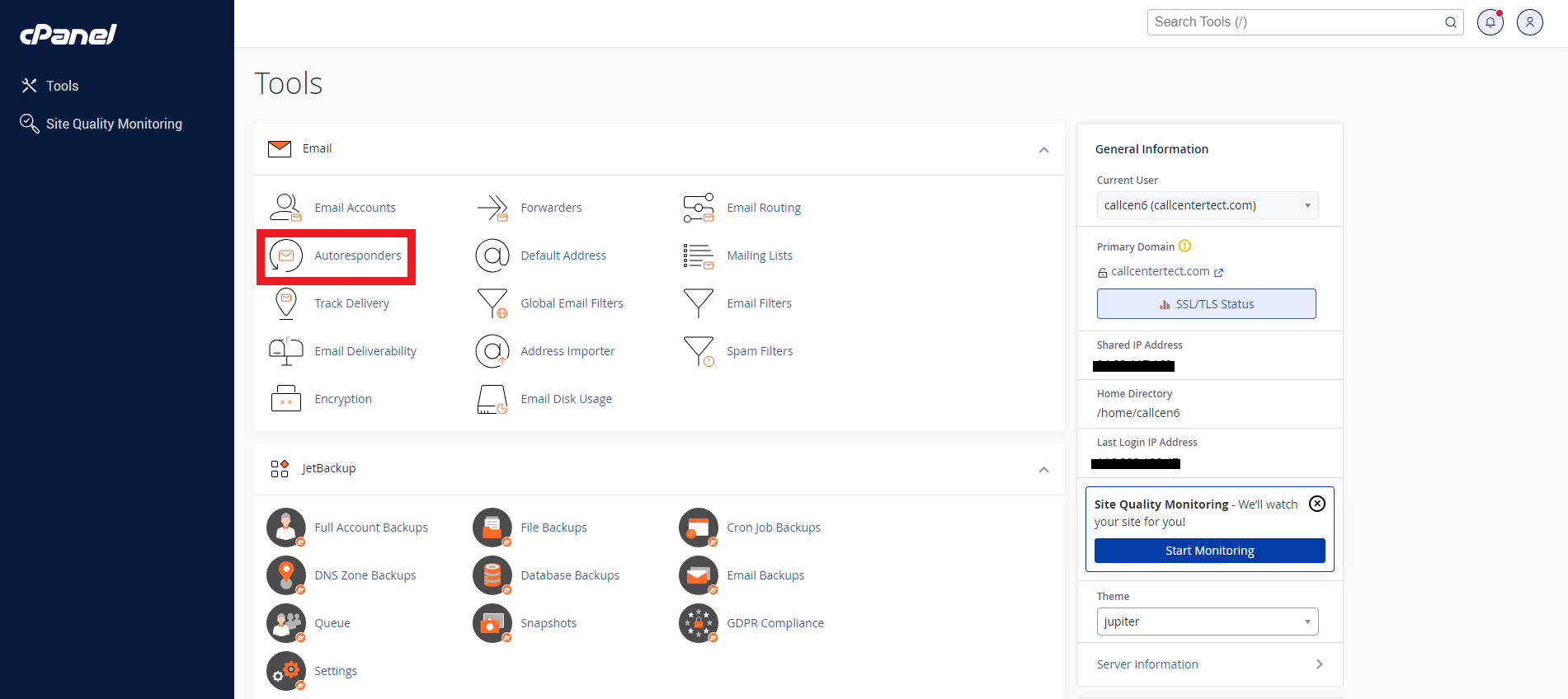Click the Forwarders arrow icon
The width and height of the screenshot is (1568, 699).
492,208
